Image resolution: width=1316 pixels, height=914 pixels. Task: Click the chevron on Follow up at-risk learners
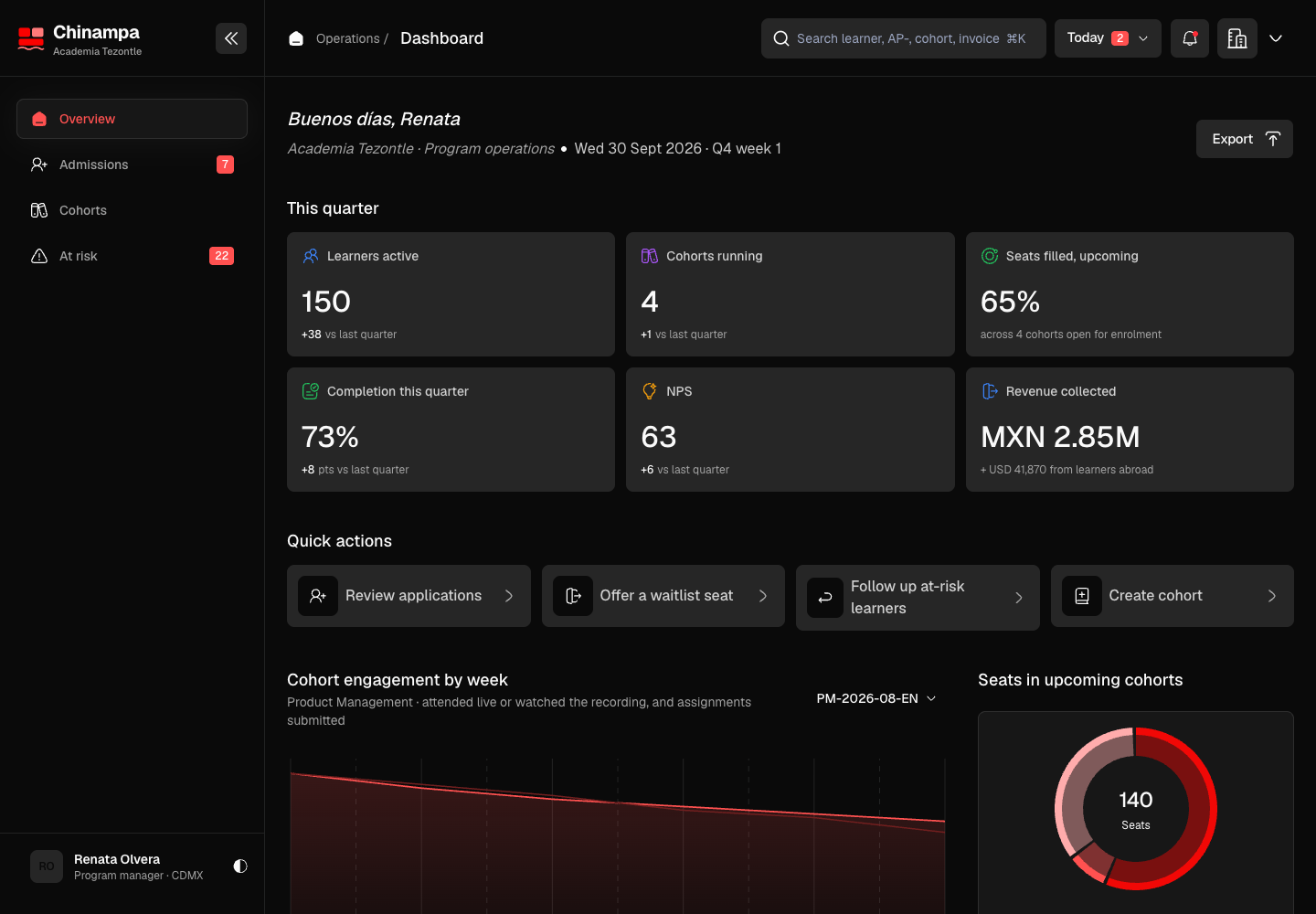(x=1019, y=598)
